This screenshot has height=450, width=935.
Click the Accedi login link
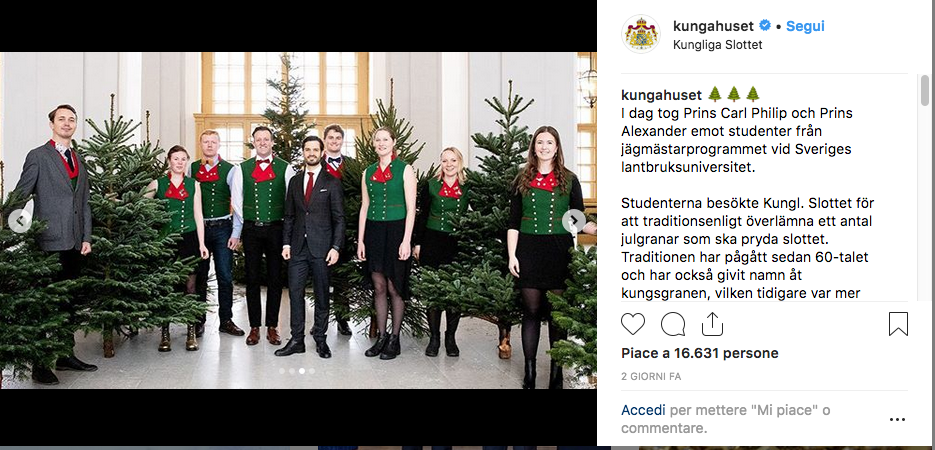point(643,410)
